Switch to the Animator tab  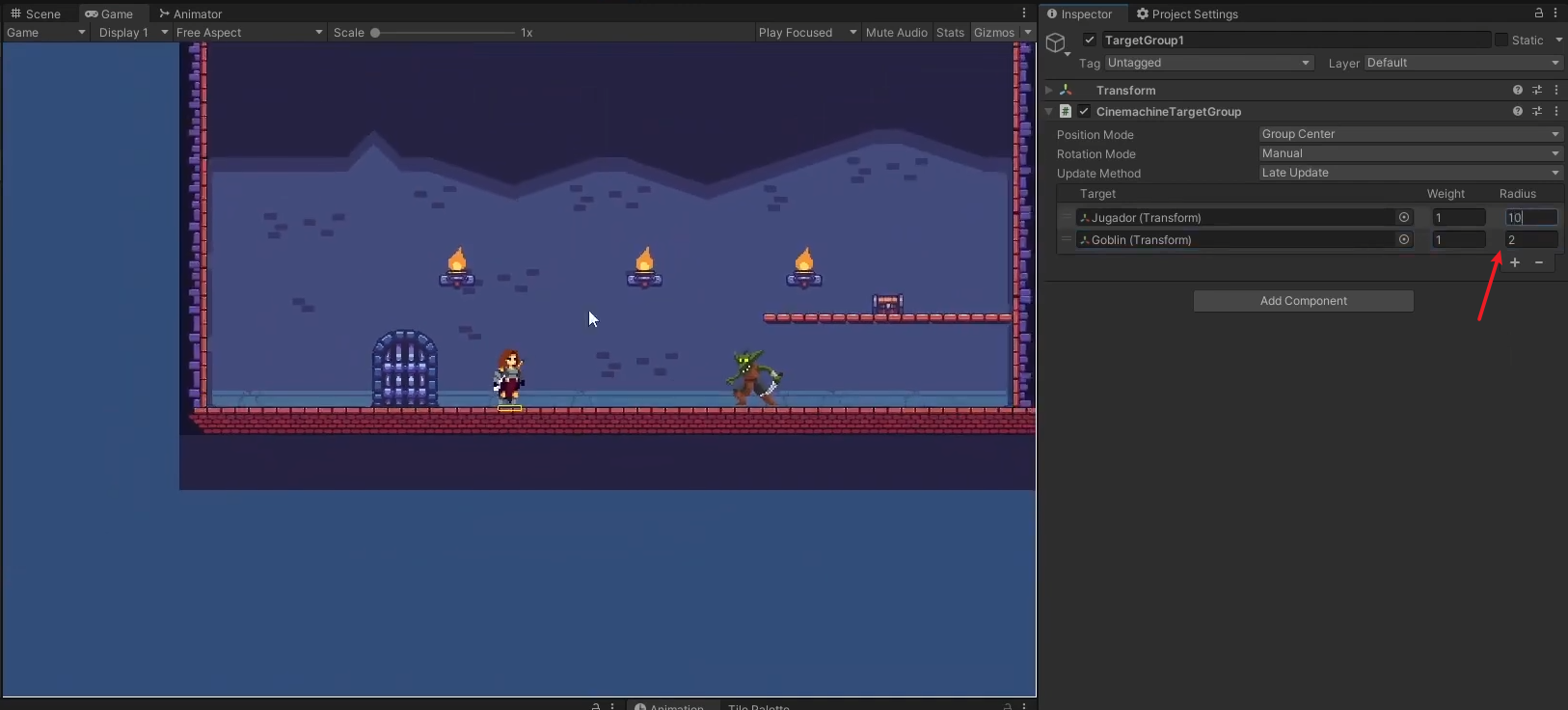pos(190,14)
